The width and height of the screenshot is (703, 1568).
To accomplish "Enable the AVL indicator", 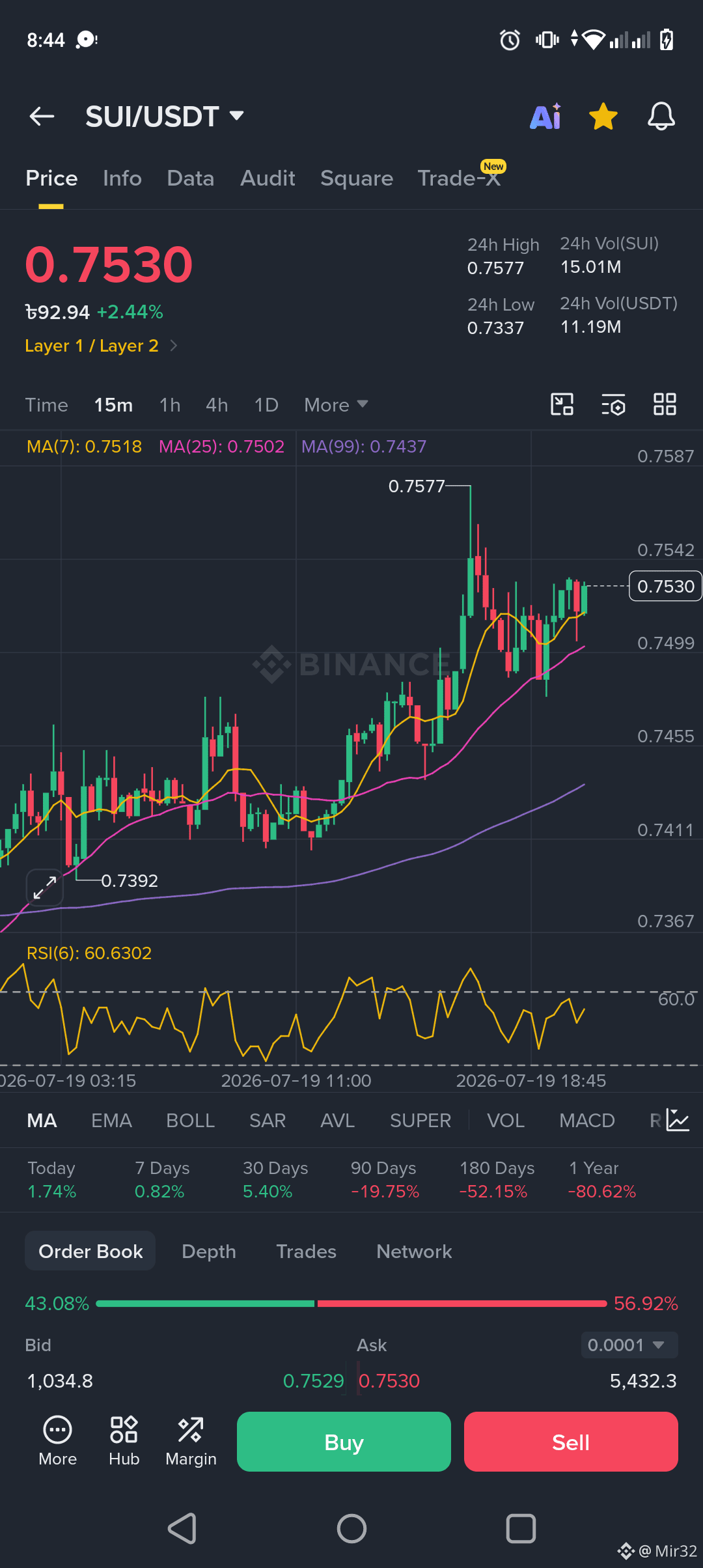I will click(337, 1121).
